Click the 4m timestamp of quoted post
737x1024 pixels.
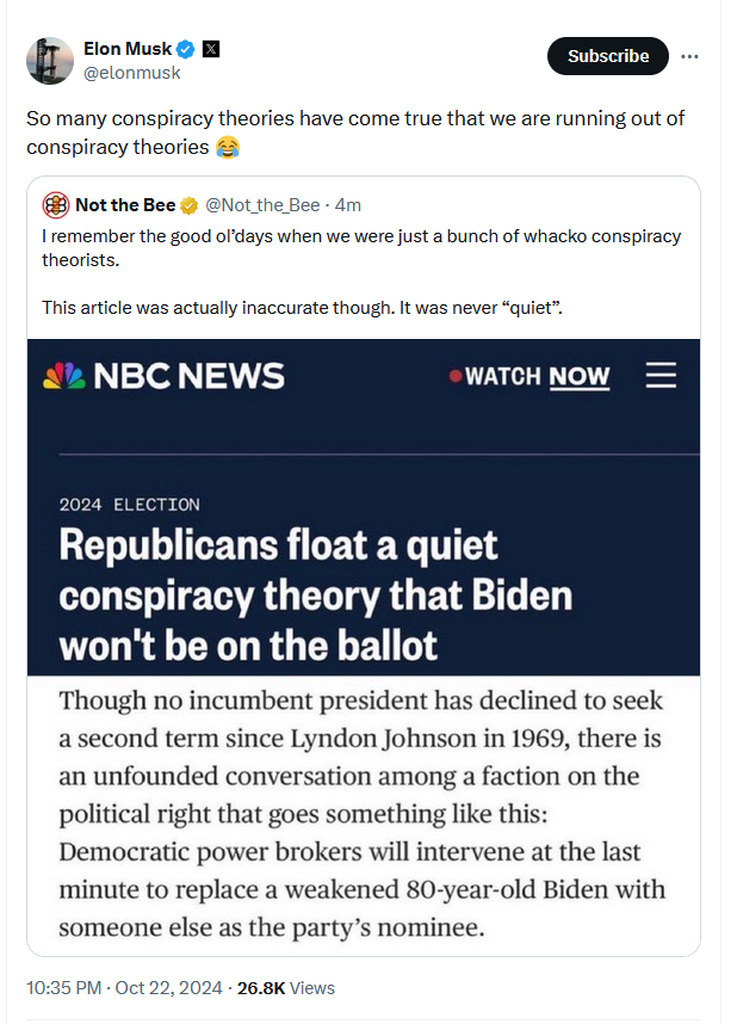pyautogui.click(x=347, y=205)
